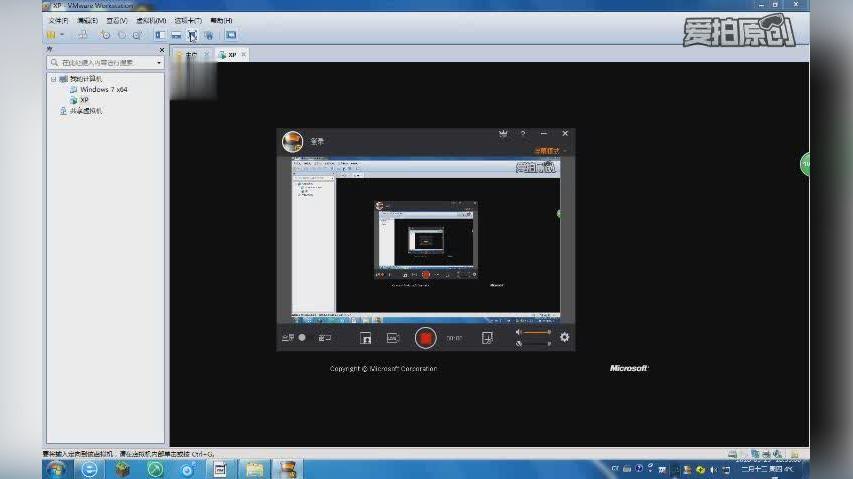
Task: Open the 选项卡(T) menu
Action: 188,21
